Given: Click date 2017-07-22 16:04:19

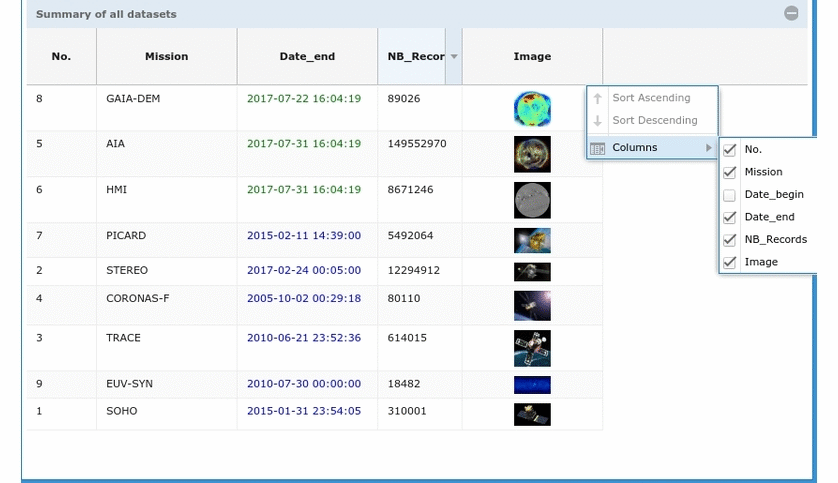Looking at the screenshot, I should coord(304,98).
